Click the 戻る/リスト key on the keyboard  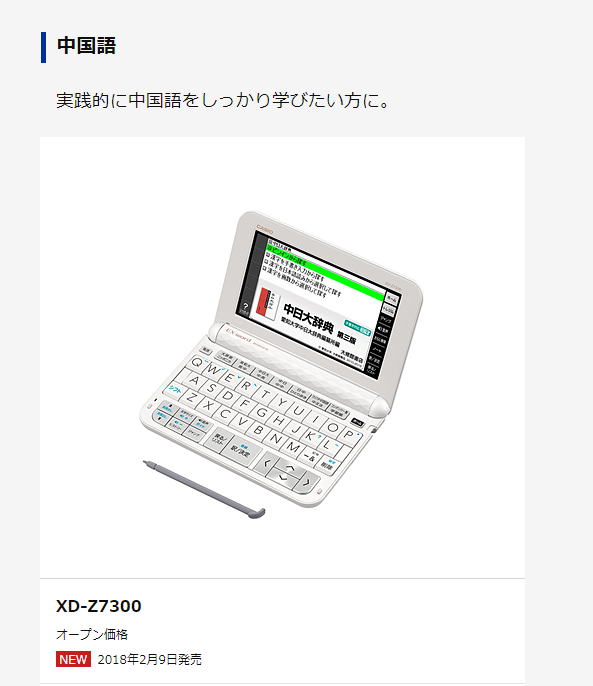click(219, 438)
